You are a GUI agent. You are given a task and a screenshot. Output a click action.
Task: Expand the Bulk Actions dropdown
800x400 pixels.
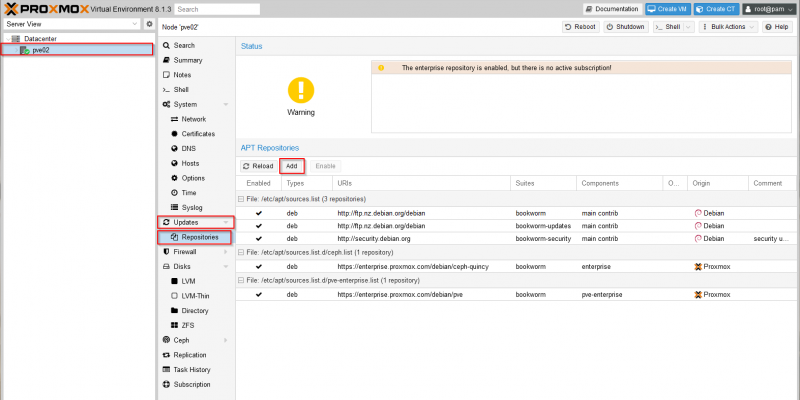point(726,27)
